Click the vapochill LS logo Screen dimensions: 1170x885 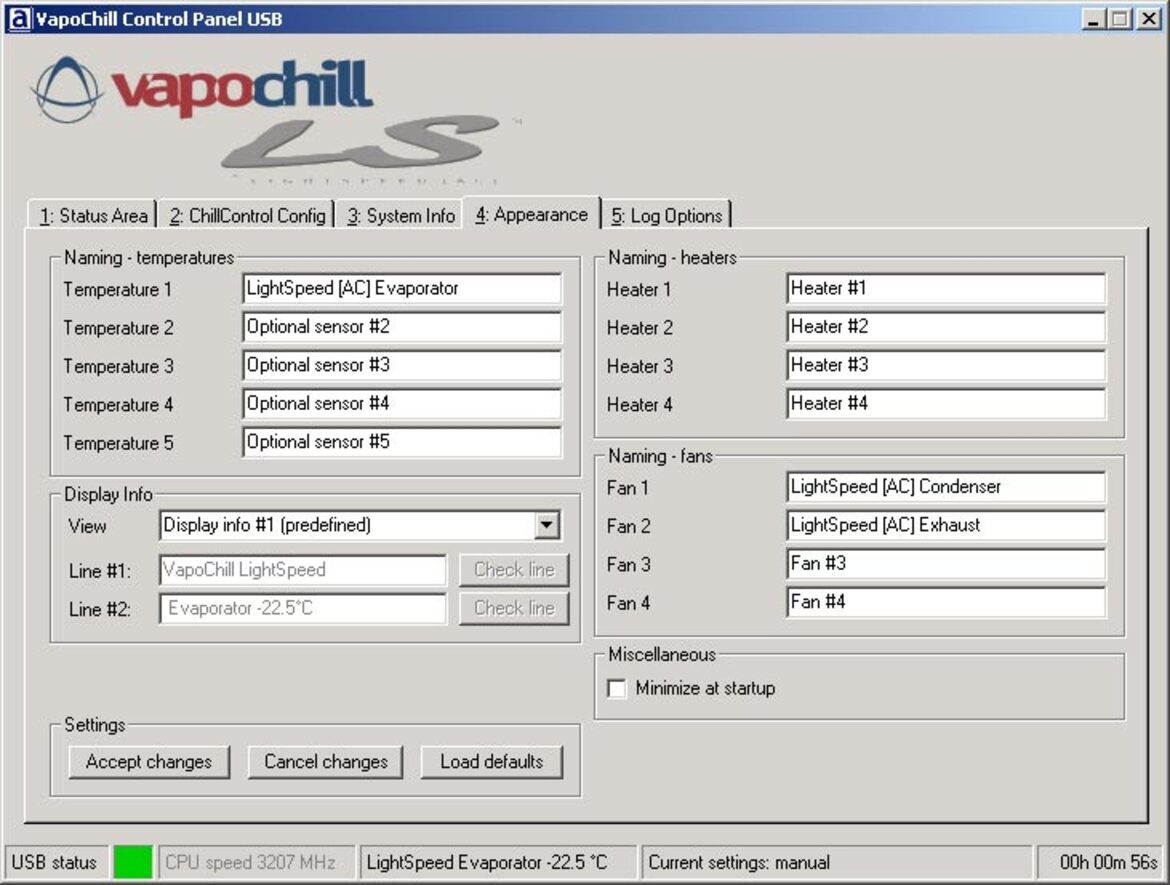point(276,119)
